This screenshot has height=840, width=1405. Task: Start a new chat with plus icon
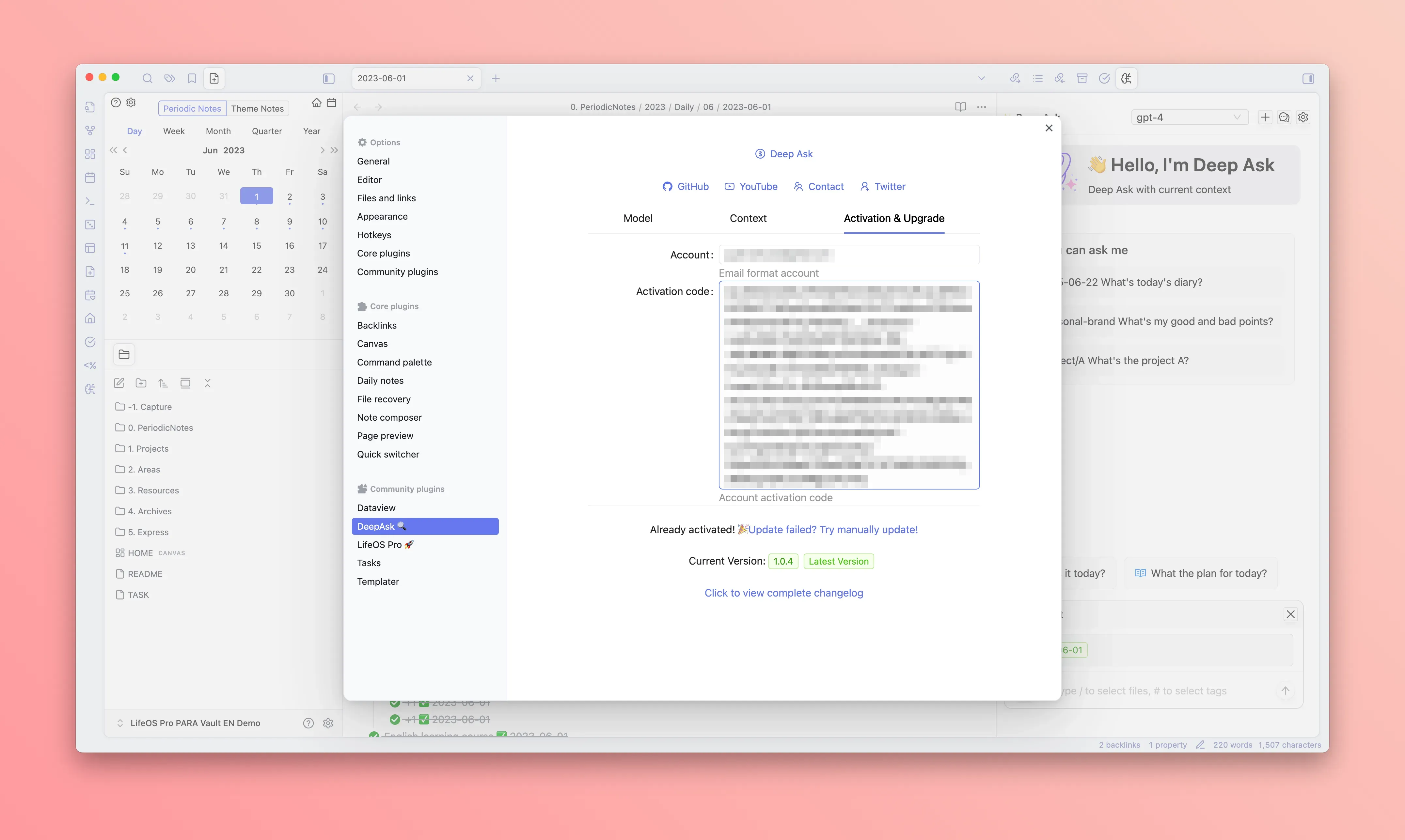pyautogui.click(x=1265, y=117)
